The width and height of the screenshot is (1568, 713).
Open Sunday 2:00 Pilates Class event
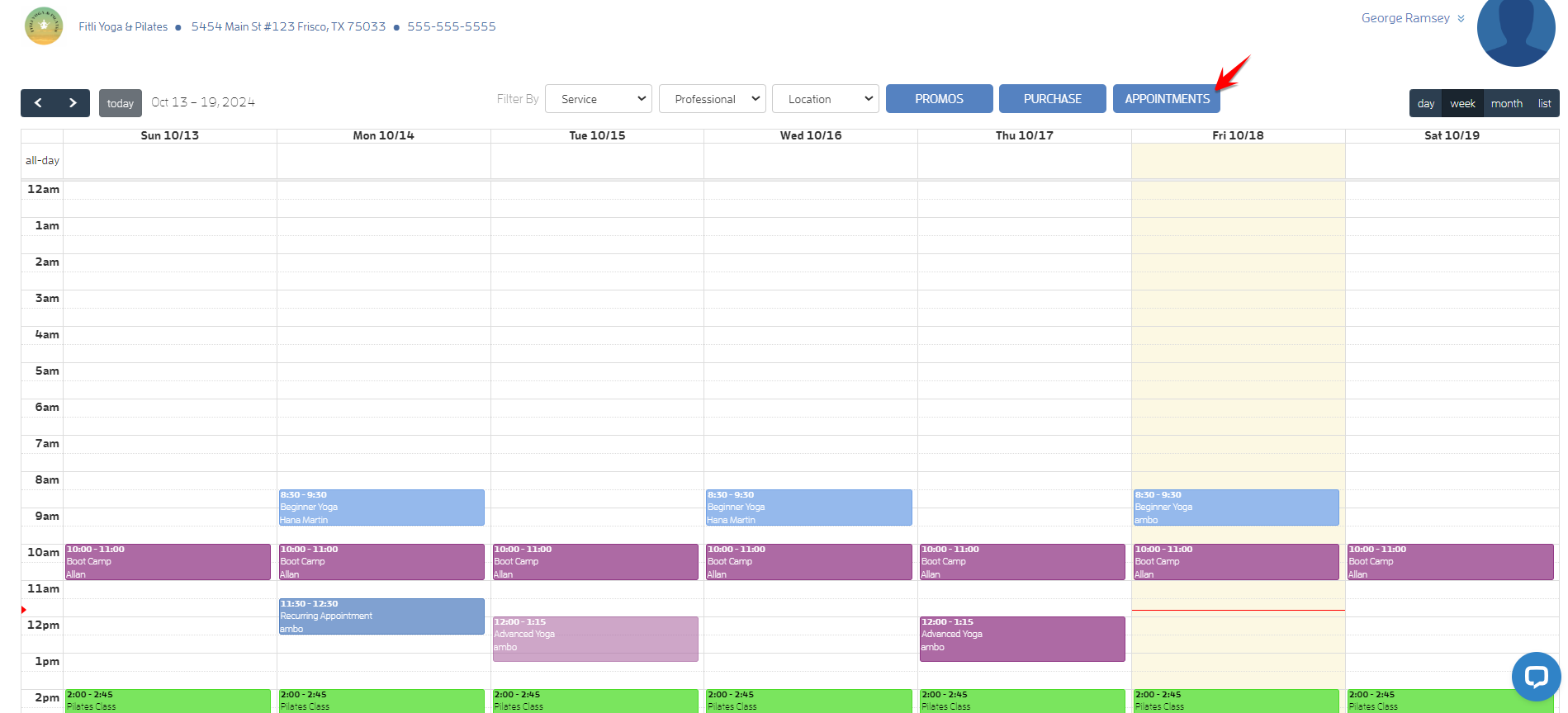[x=168, y=701]
